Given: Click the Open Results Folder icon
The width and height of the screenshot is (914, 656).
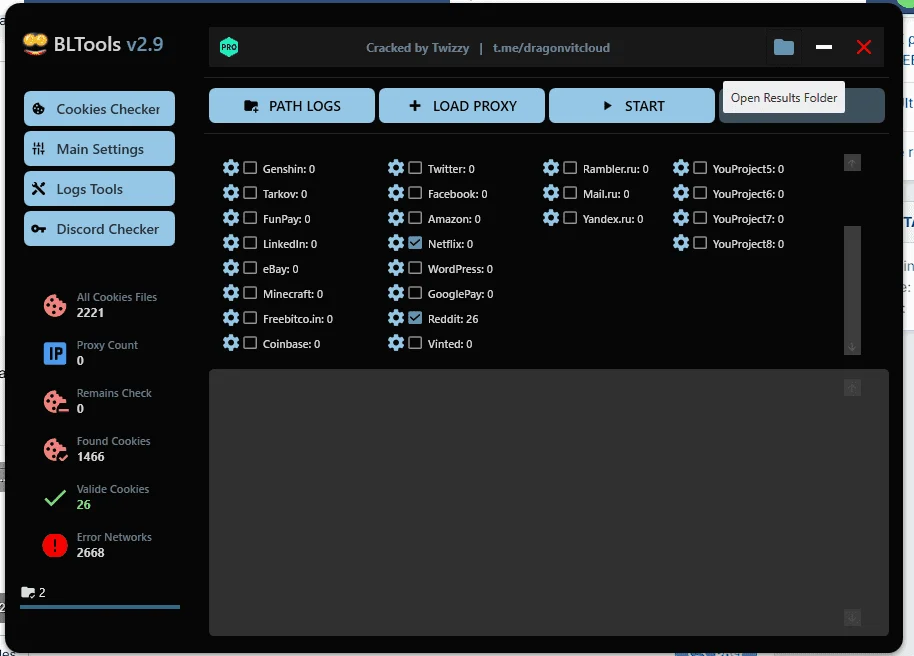Looking at the screenshot, I should (x=783, y=47).
